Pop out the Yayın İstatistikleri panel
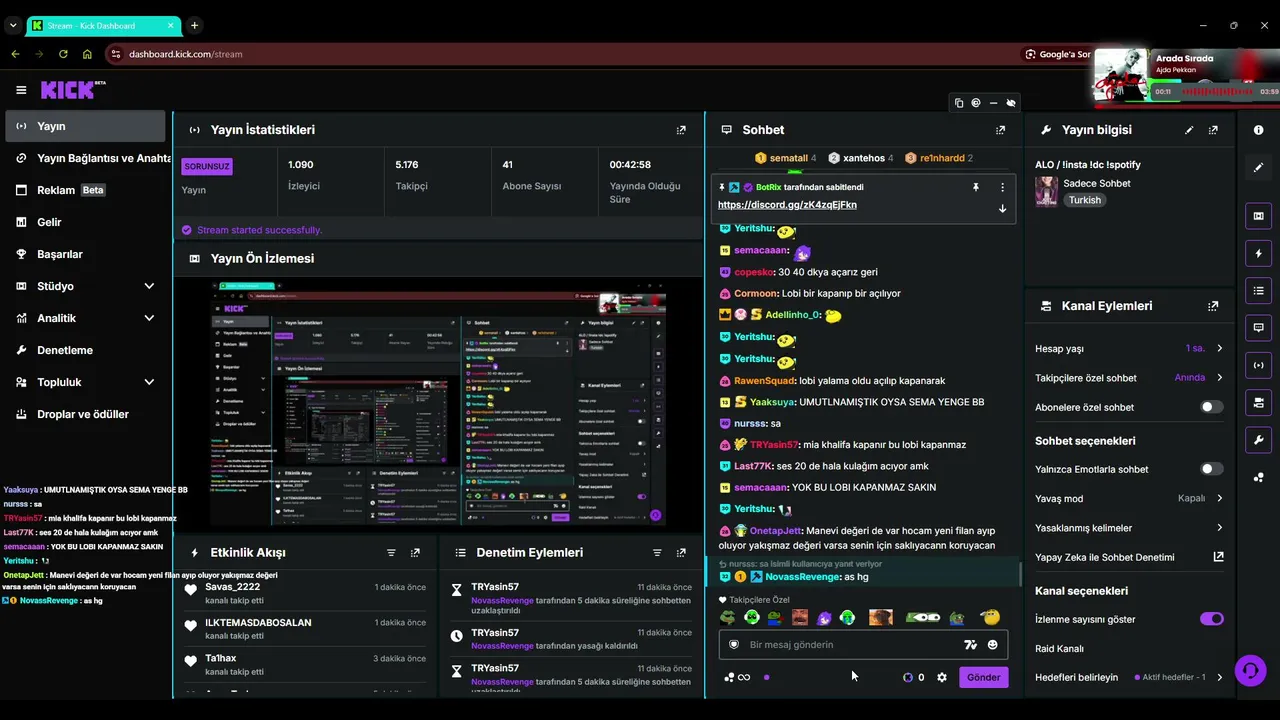This screenshot has width=1280, height=720. [681, 130]
